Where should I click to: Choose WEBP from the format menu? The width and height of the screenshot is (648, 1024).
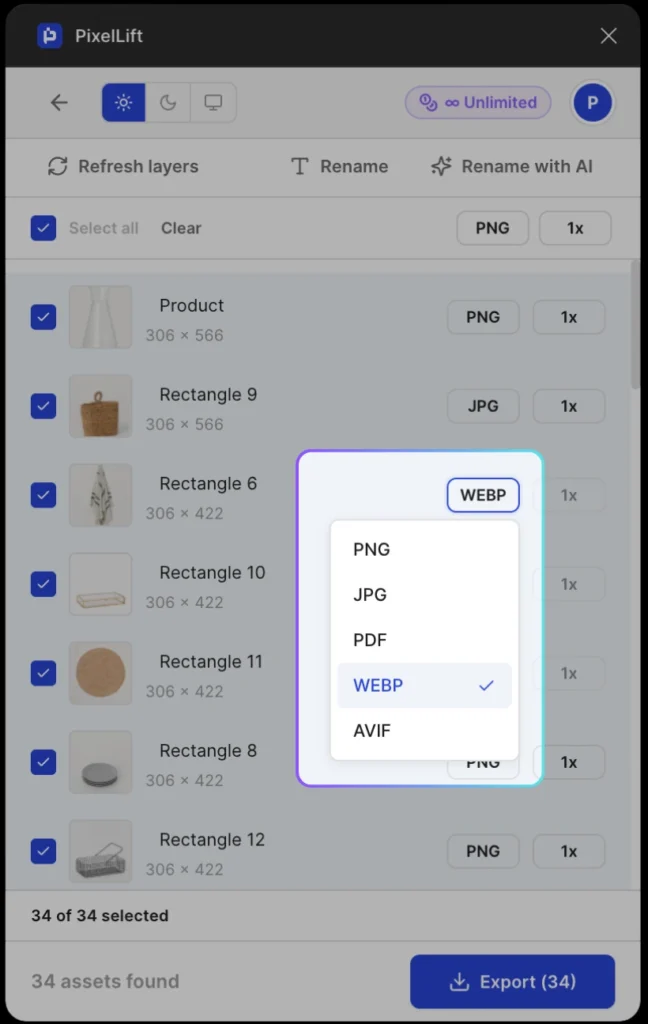point(425,685)
